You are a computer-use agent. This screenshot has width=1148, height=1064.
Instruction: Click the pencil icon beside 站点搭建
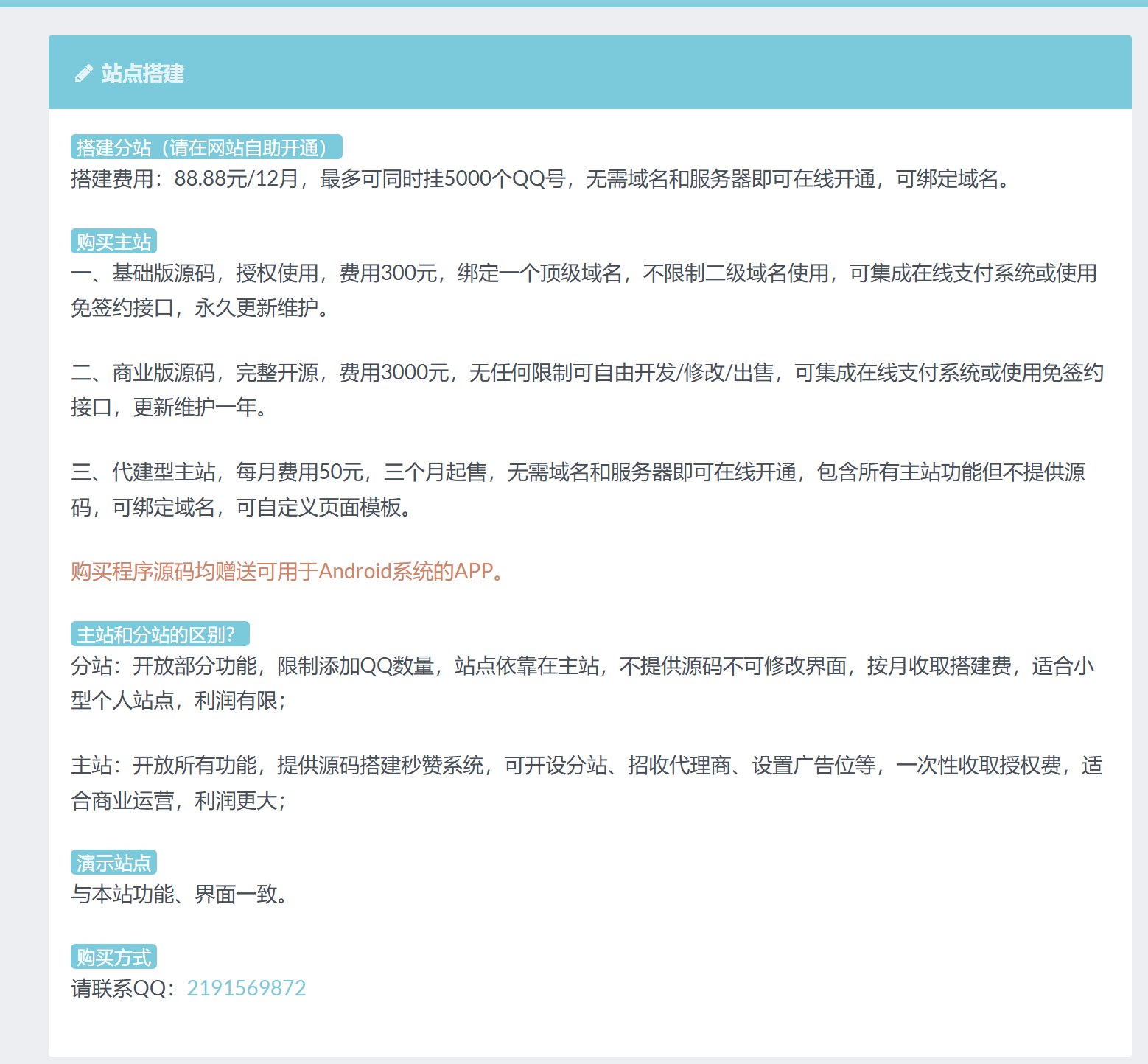pyautogui.click(x=83, y=73)
